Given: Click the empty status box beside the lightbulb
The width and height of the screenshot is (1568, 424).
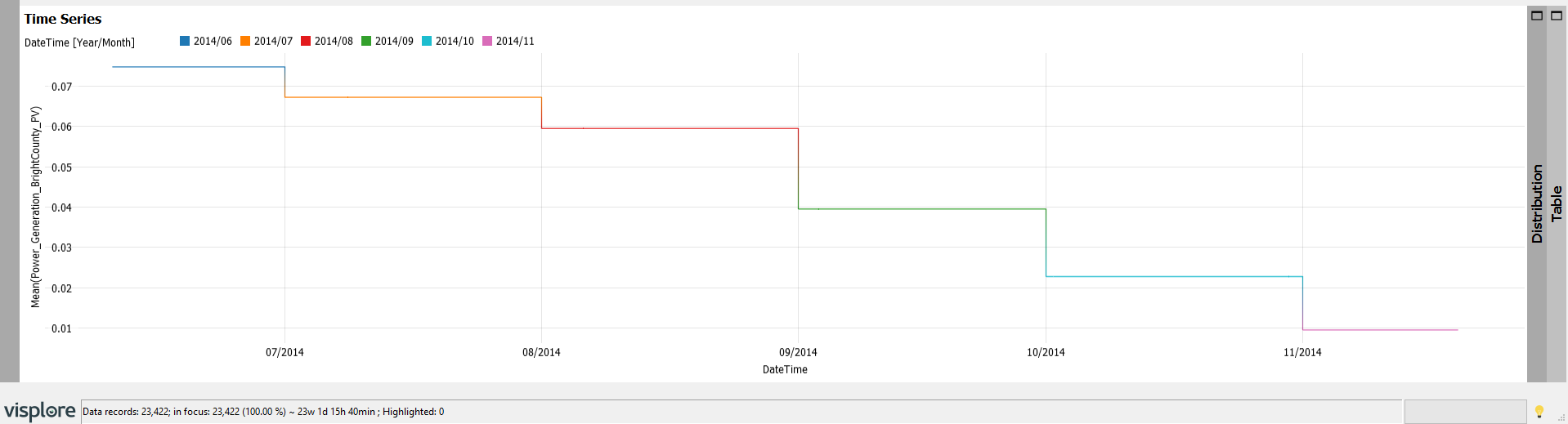Looking at the screenshot, I should point(1465,412).
